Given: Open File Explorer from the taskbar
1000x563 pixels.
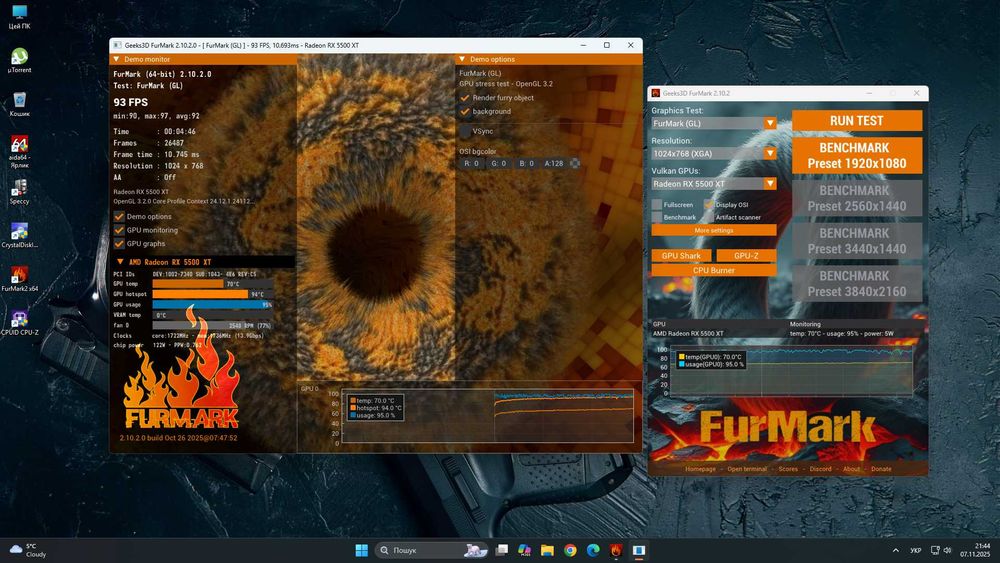Looking at the screenshot, I should [x=547, y=550].
